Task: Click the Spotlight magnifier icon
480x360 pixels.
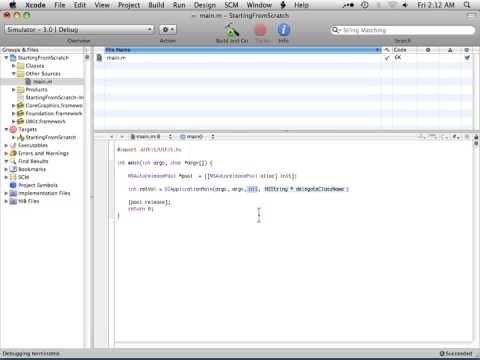Action: 467,5
